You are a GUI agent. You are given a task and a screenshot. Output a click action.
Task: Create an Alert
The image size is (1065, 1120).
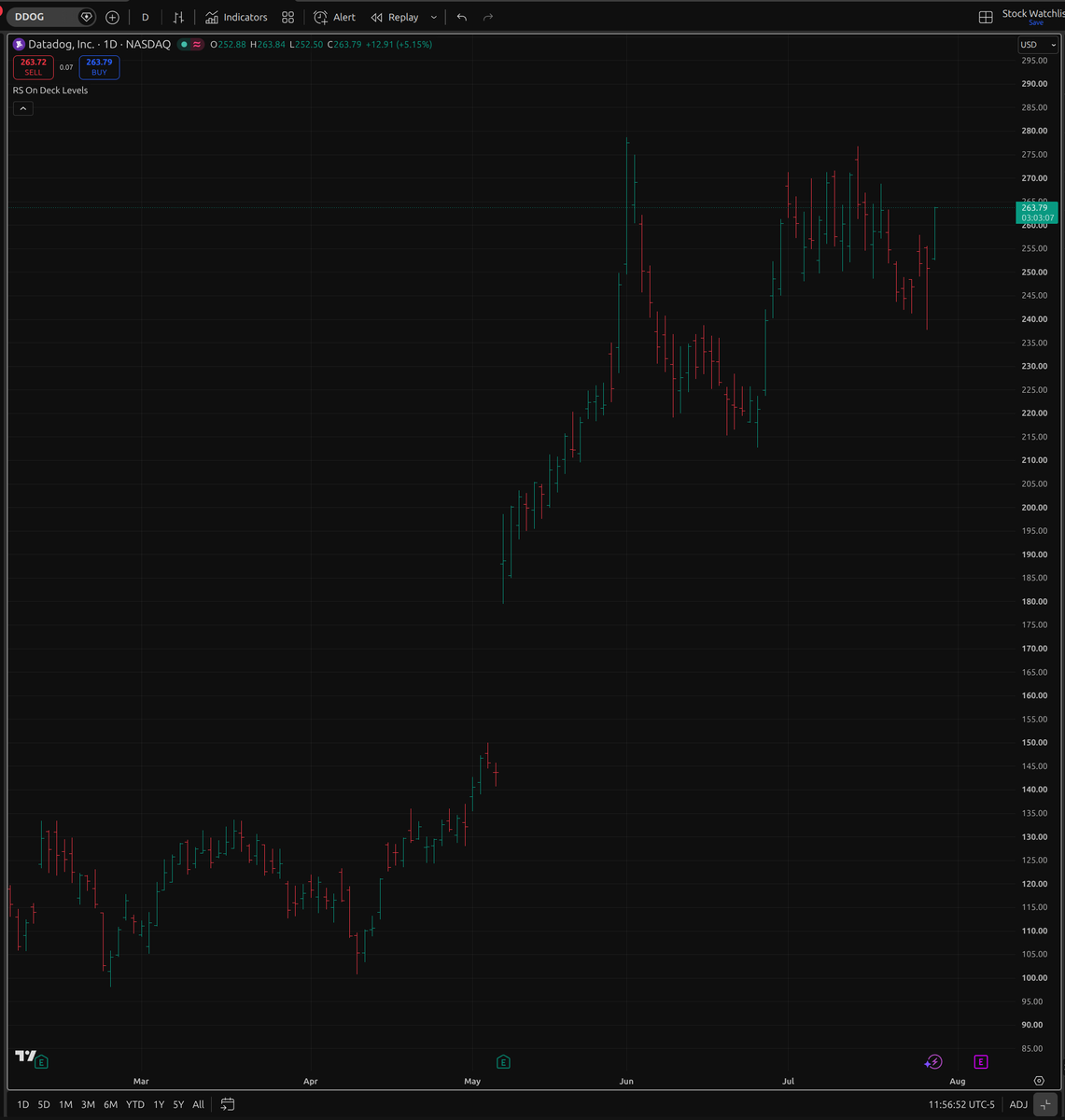[334, 17]
